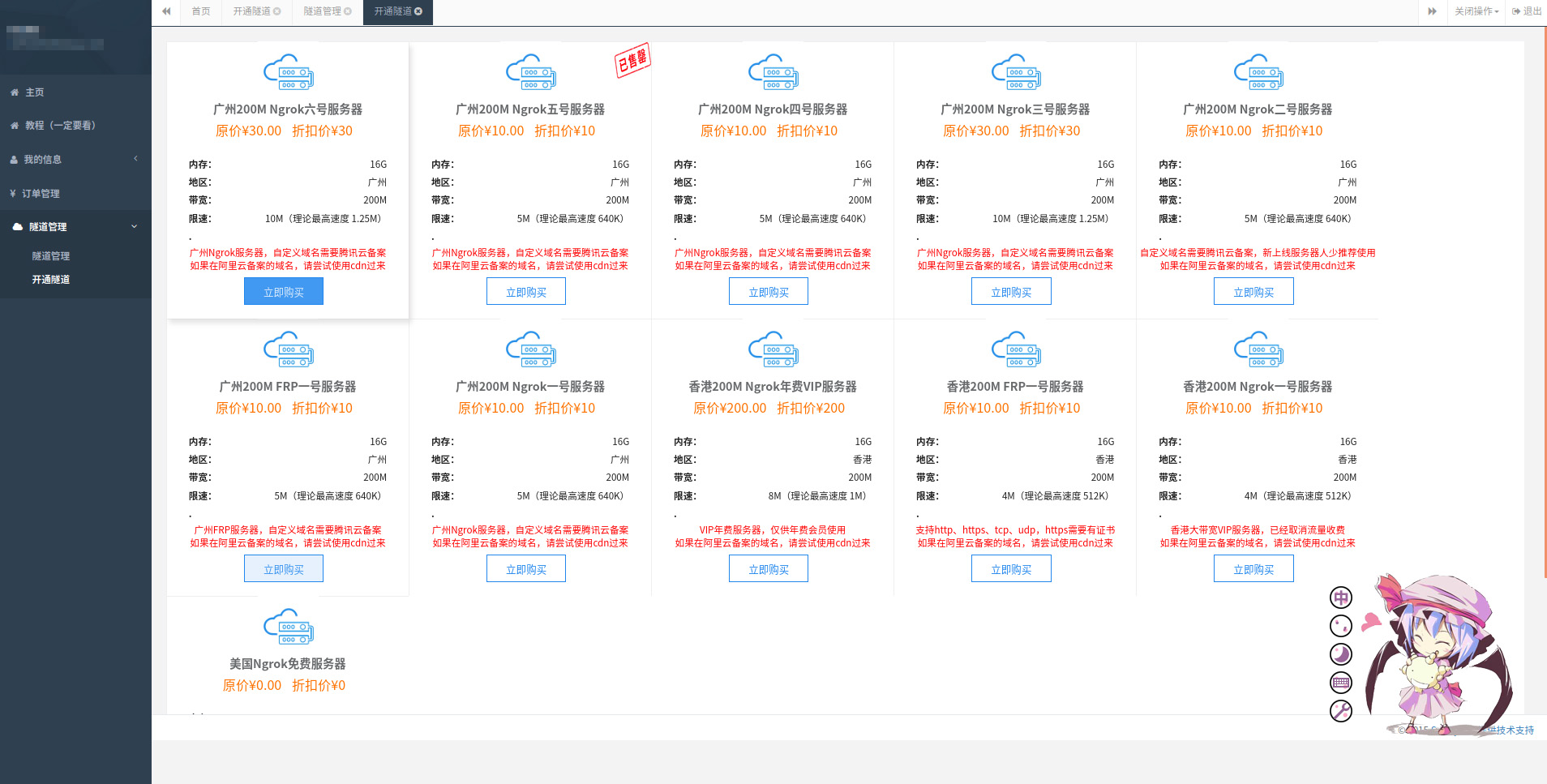The height and width of the screenshot is (784, 1547).
Task: Click the yen icon beside 订单管理
Action: (x=13, y=194)
